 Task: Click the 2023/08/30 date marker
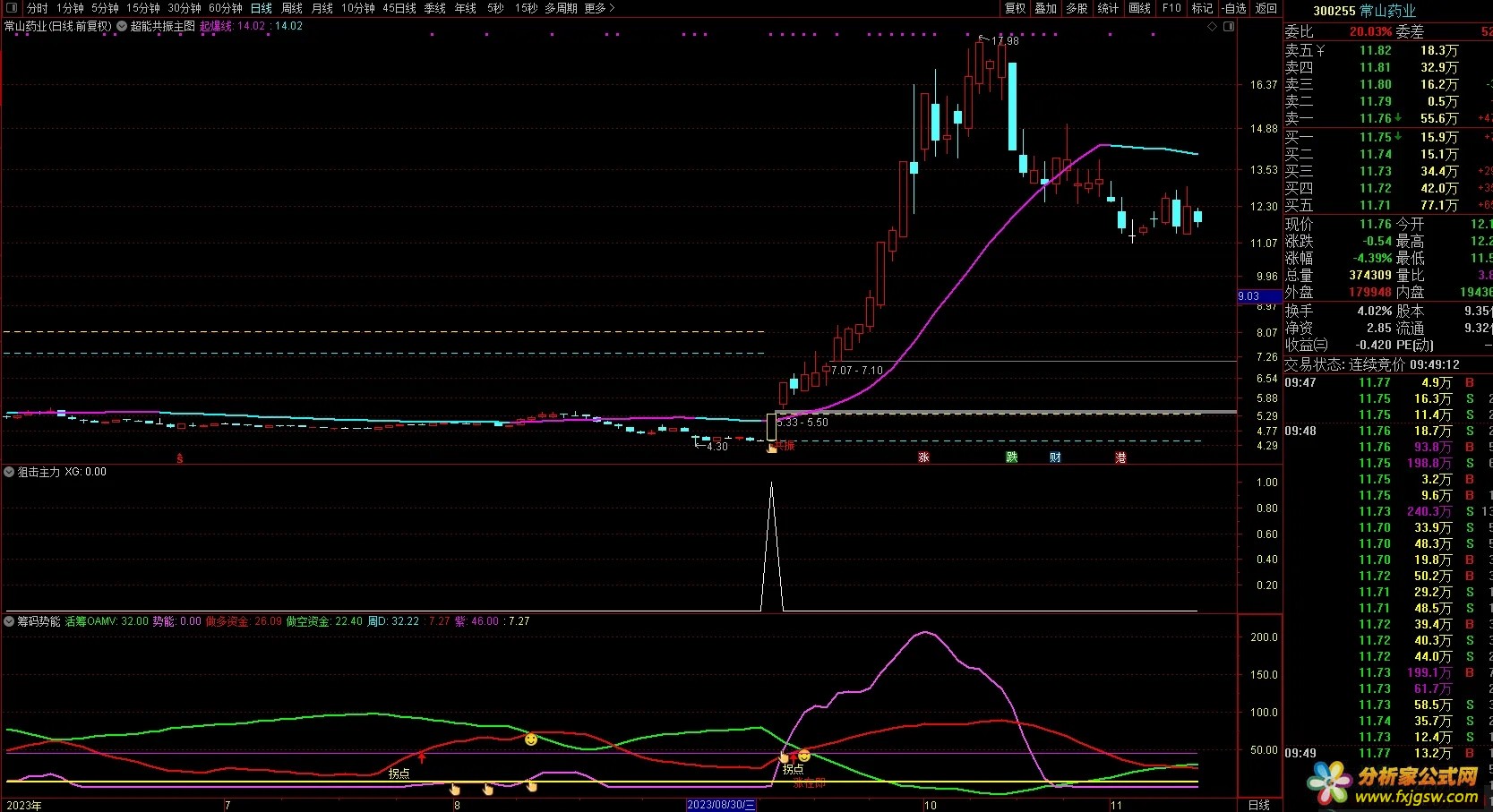tap(721, 805)
